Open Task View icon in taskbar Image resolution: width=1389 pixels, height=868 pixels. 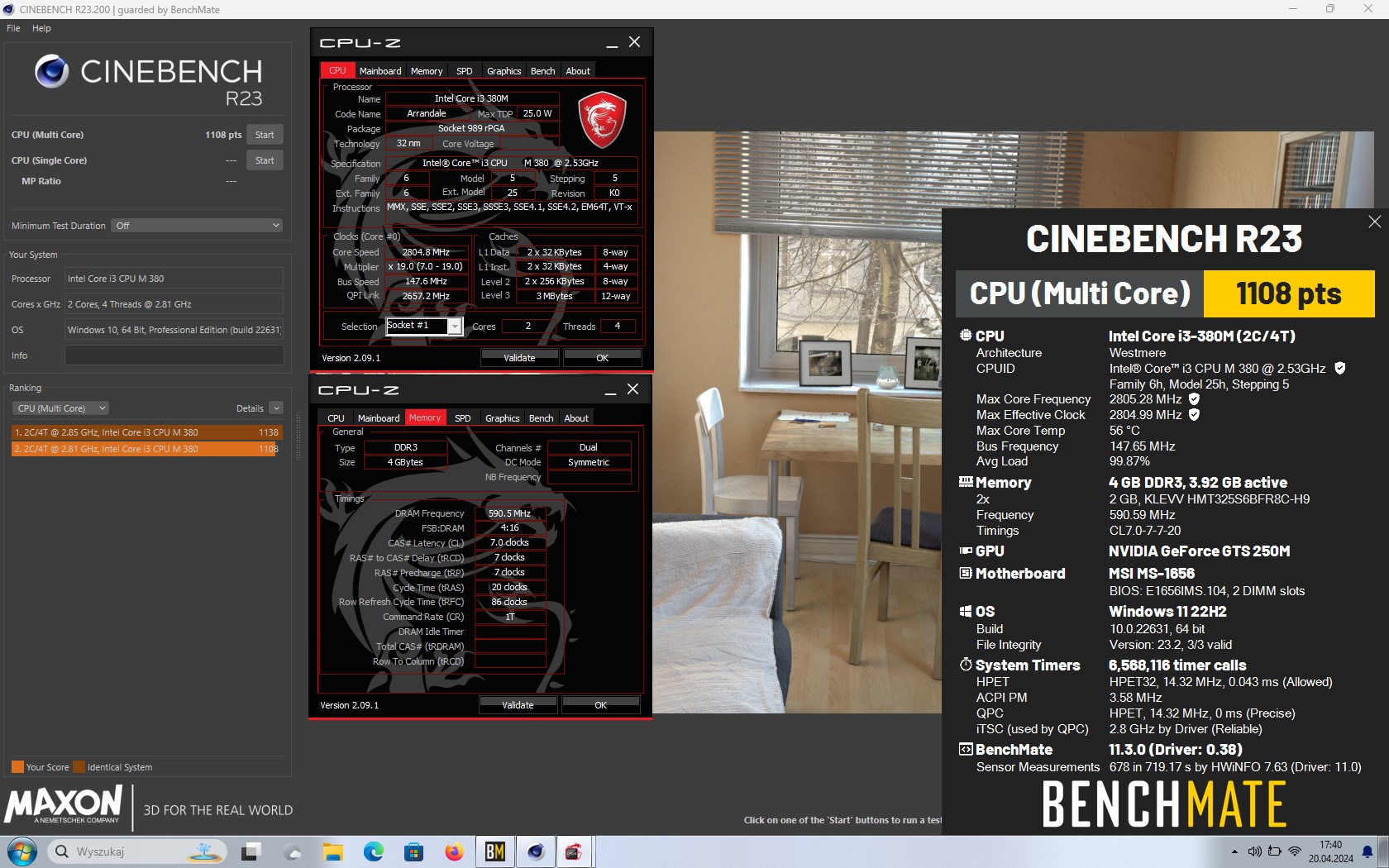tap(251, 851)
